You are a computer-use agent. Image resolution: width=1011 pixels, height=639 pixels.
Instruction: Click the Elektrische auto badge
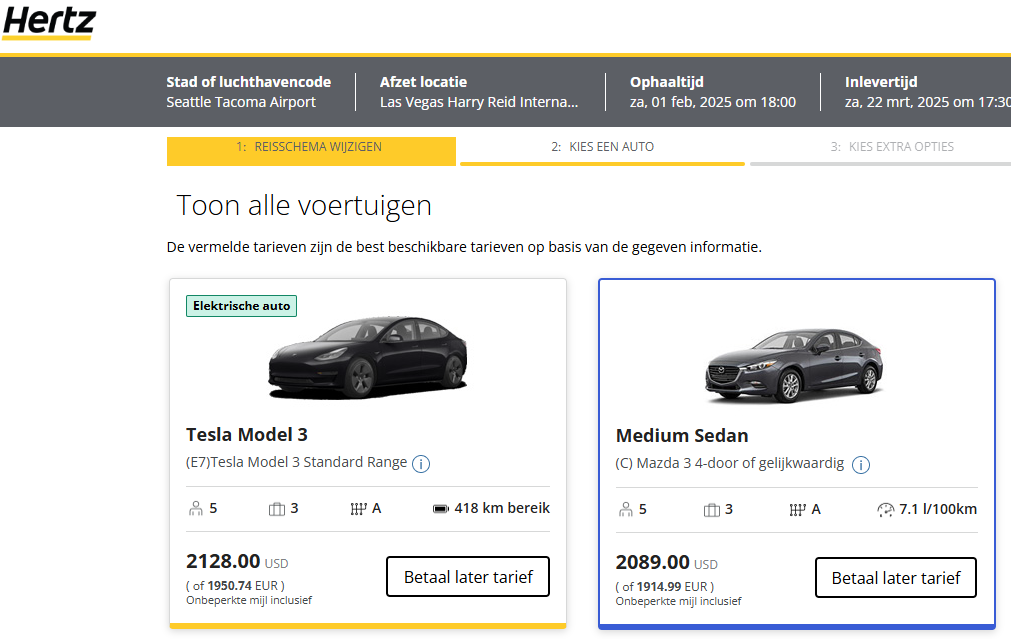(x=241, y=306)
